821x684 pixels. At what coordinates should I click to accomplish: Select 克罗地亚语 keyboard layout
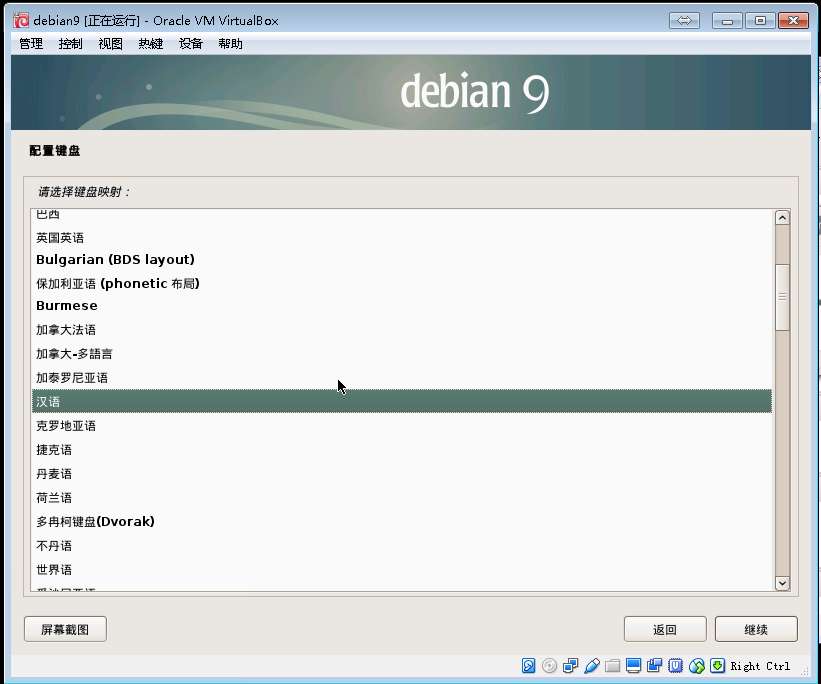(401, 425)
